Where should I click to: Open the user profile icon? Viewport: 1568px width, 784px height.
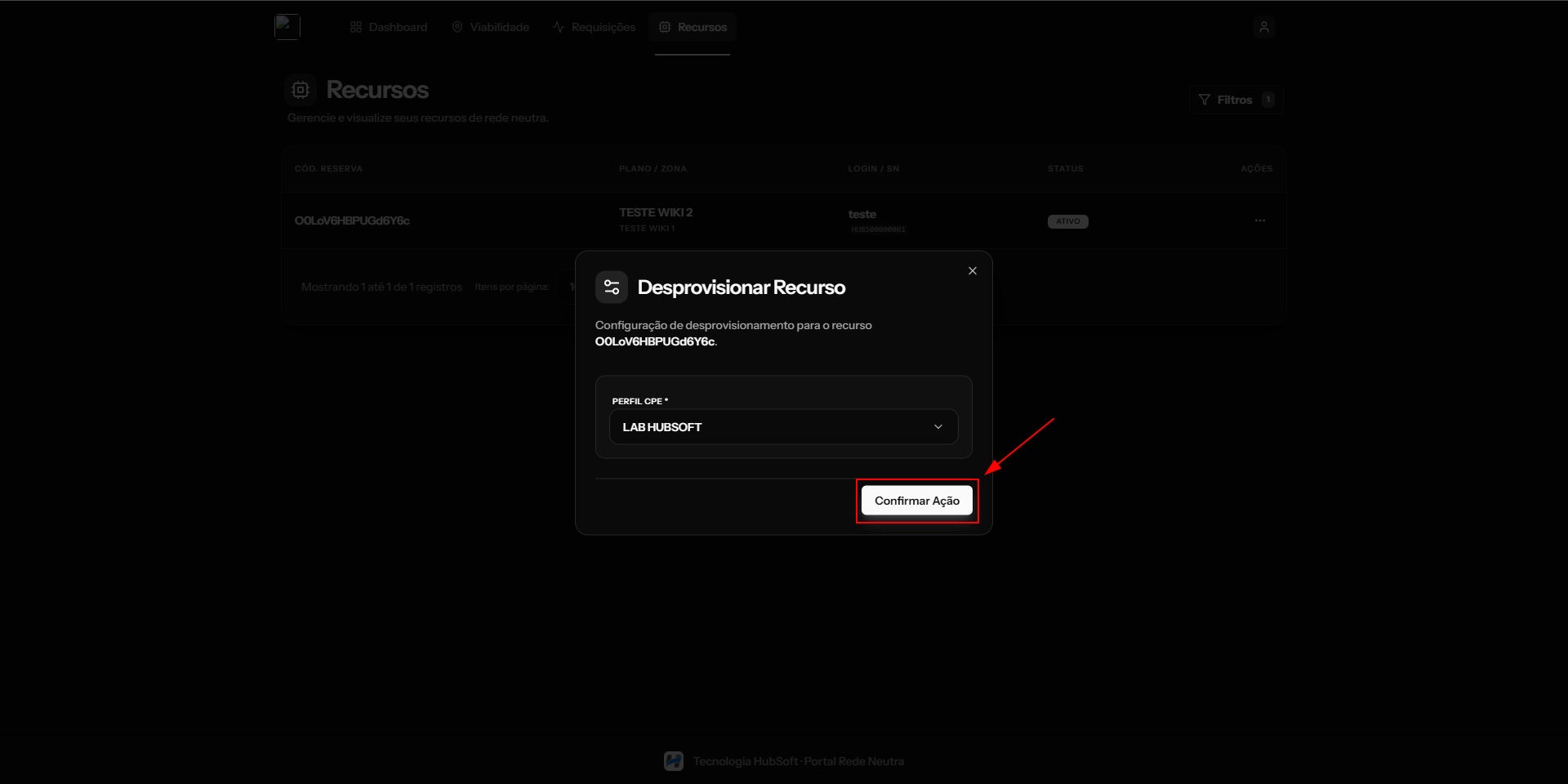[1263, 27]
